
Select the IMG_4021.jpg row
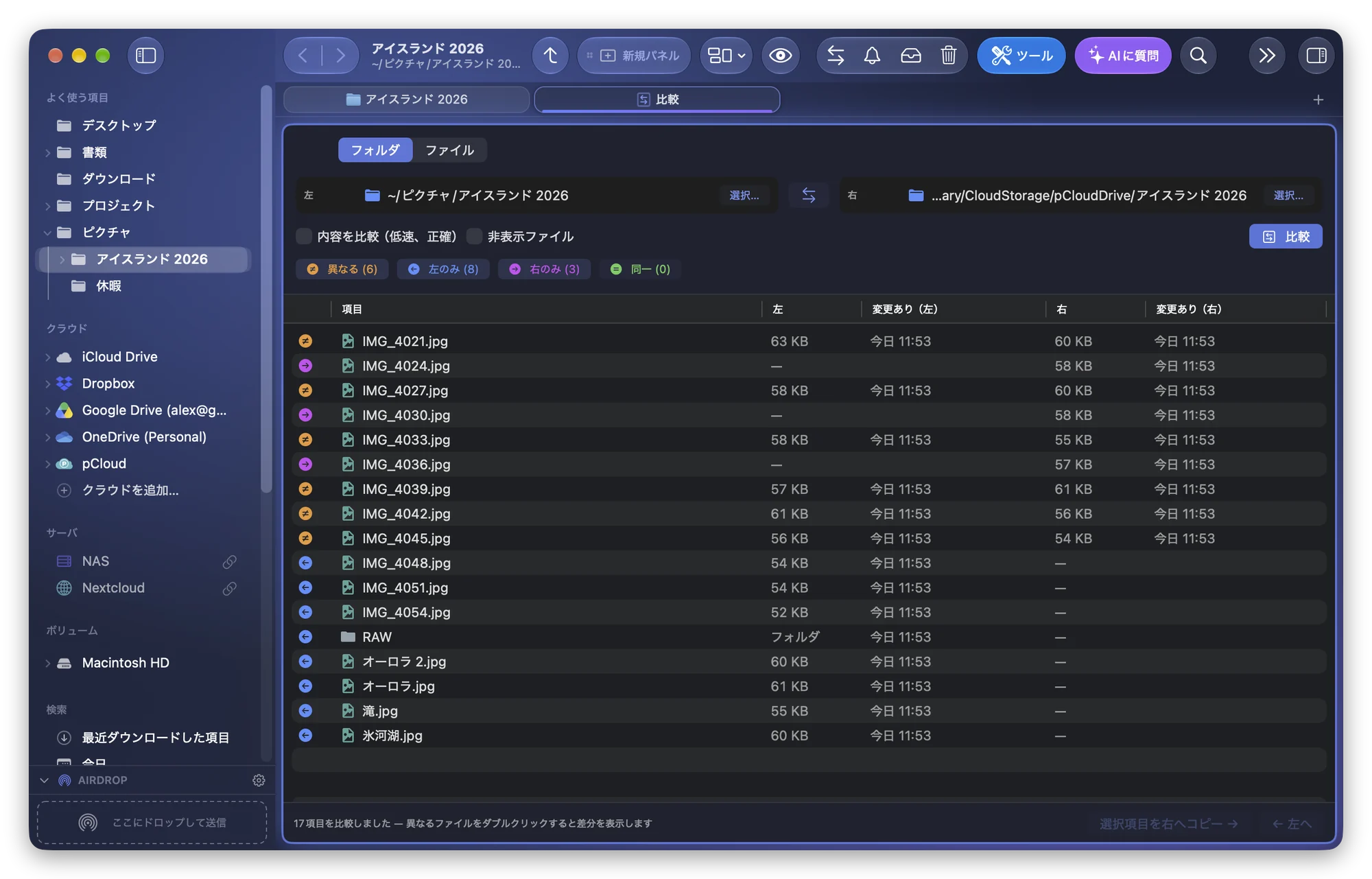pos(809,341)
